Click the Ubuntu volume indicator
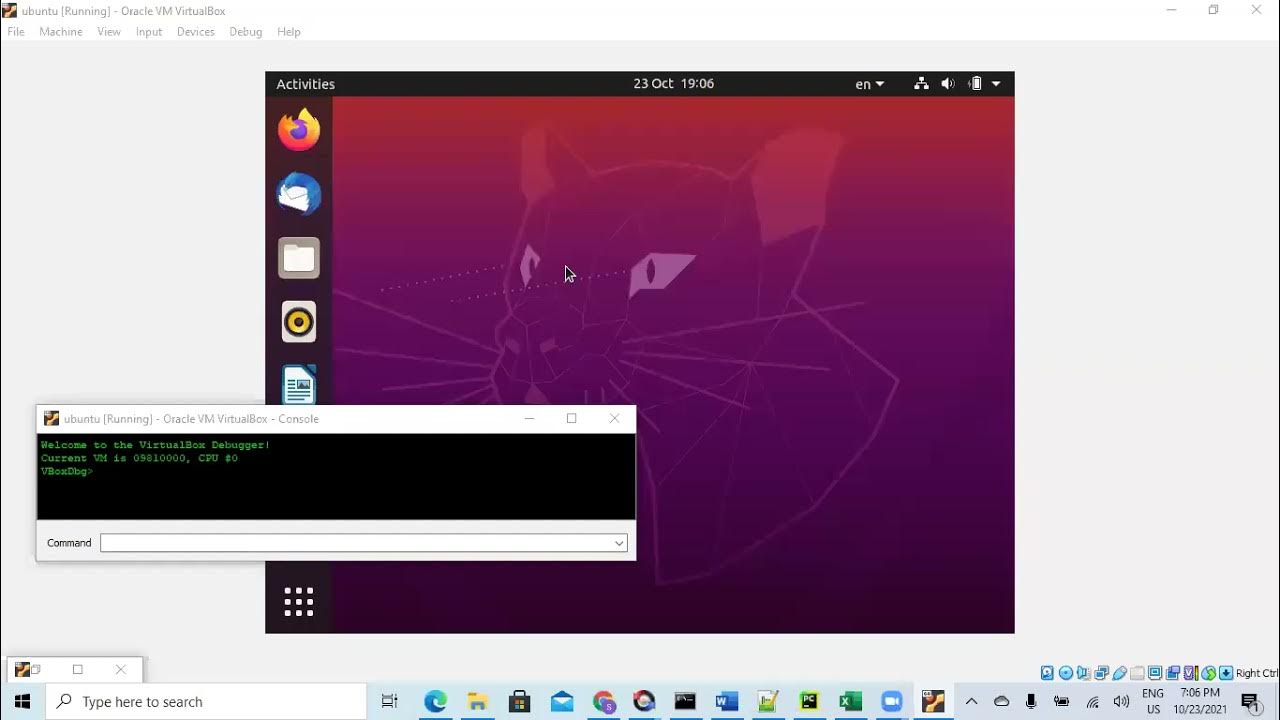The width and height of the screenshot is (1280, 720). click(x=947, y=84)
